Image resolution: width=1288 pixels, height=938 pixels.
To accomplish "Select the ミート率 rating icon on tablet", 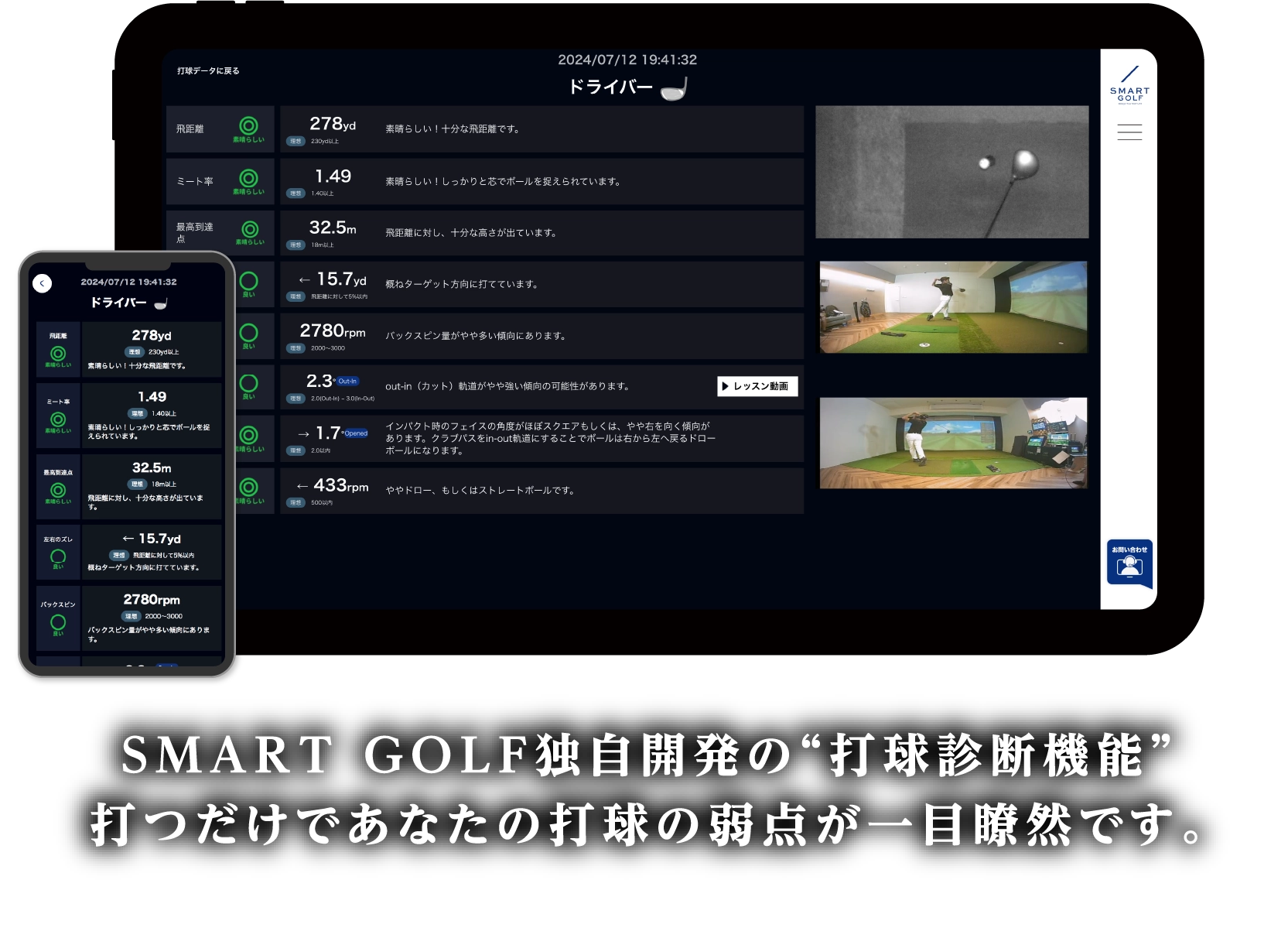I will [248, 178].
